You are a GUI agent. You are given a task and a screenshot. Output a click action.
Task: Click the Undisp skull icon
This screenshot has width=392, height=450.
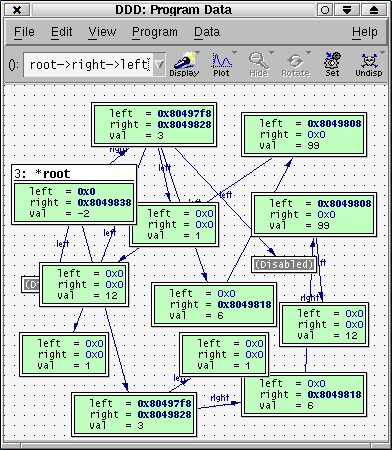pyautogui.click(x=369, y=61)
